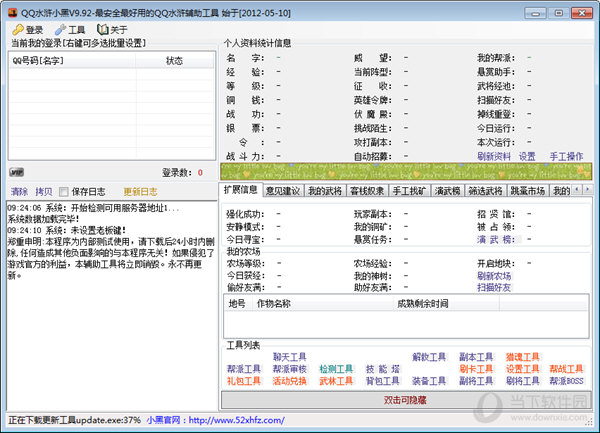Open the 检测工具 tool
The width and height of the screenshot is (600, 433).
coord(336,369)
